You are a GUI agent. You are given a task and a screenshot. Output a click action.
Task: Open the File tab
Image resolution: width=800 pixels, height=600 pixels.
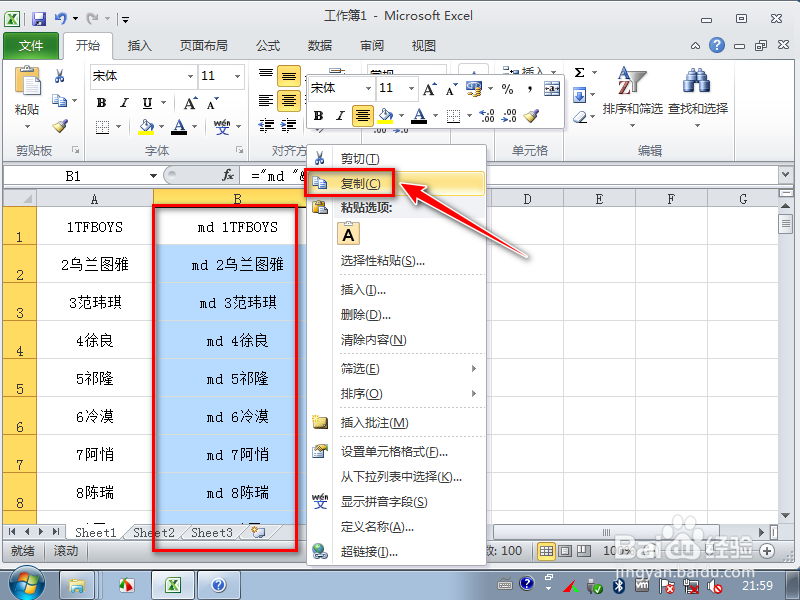click(x=31, y=46)
